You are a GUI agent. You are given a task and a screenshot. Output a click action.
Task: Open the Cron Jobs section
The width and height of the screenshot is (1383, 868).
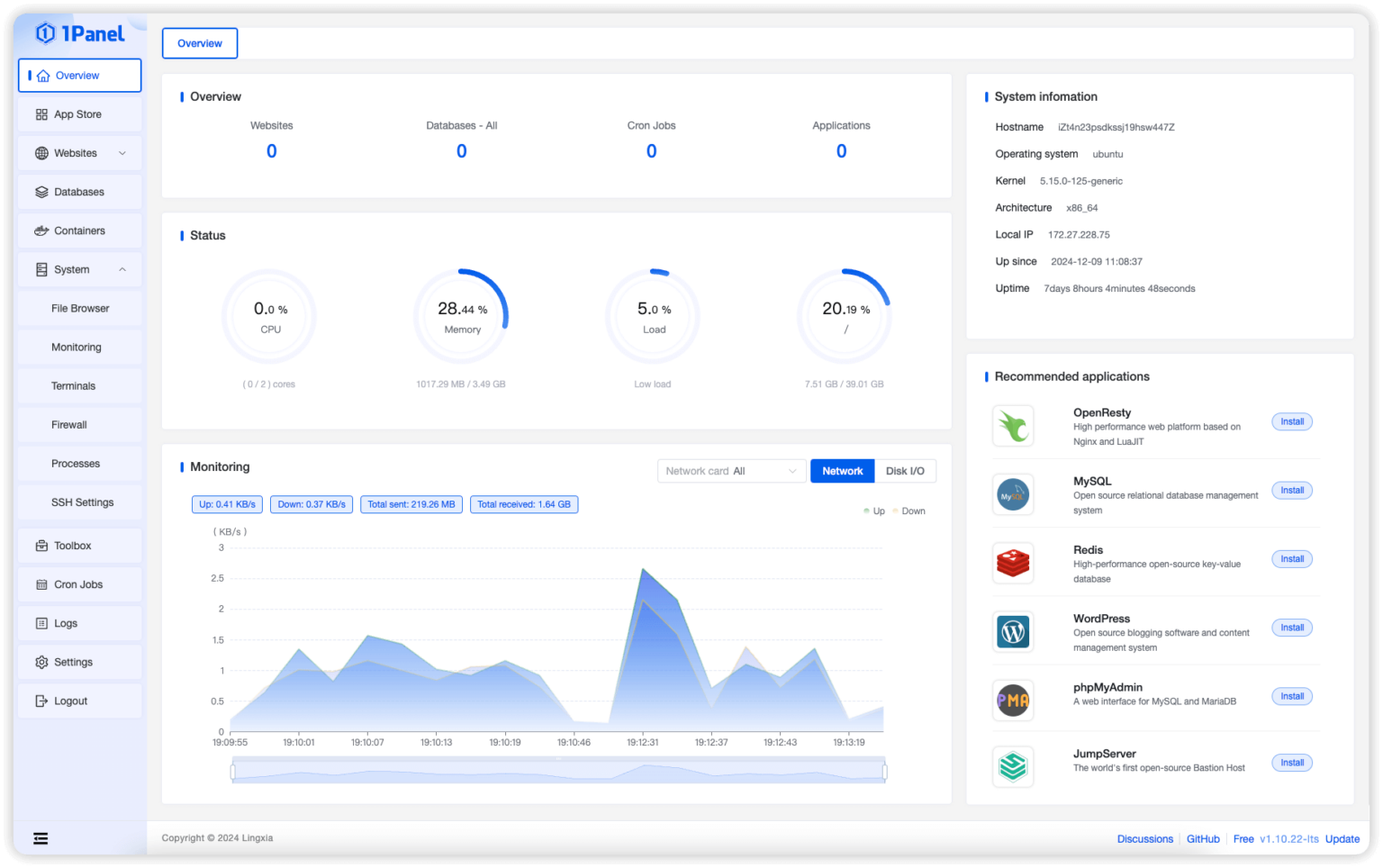click(x=79, y=583)
